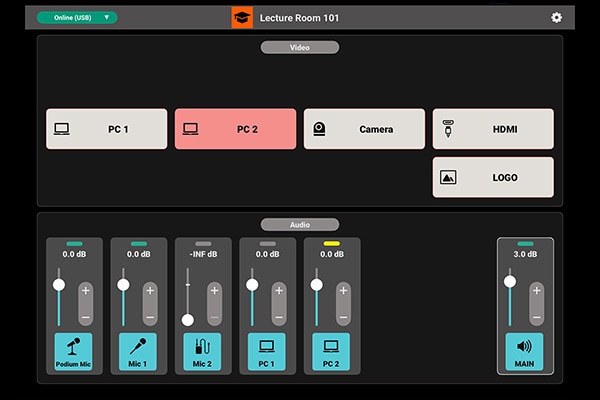Click the Video section header
The image size is (600, 400).
click(x=300, y=47)
